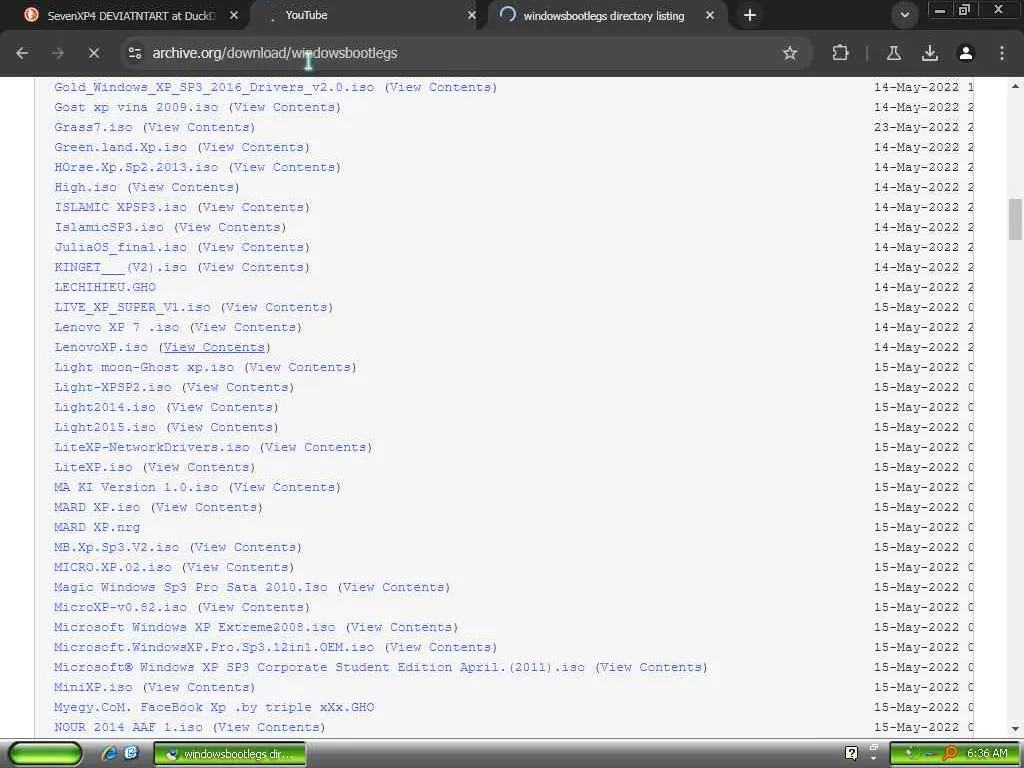Open MICRO.XP.02.iso link

(113, 568)
